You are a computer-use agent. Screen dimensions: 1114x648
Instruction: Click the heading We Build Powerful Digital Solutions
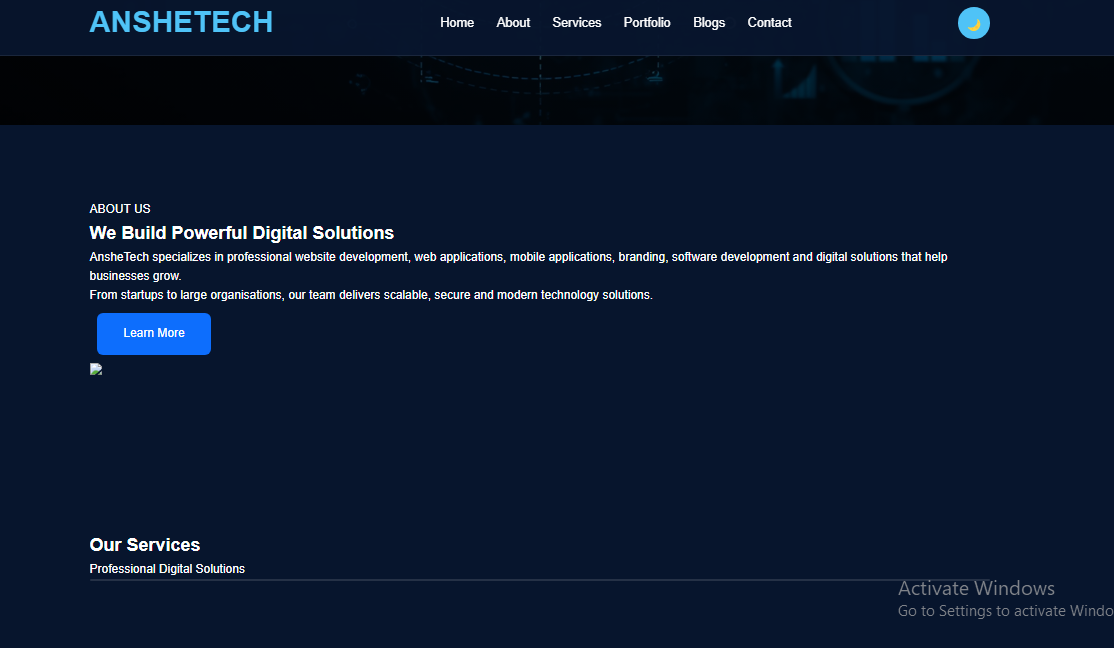[242, 233]
